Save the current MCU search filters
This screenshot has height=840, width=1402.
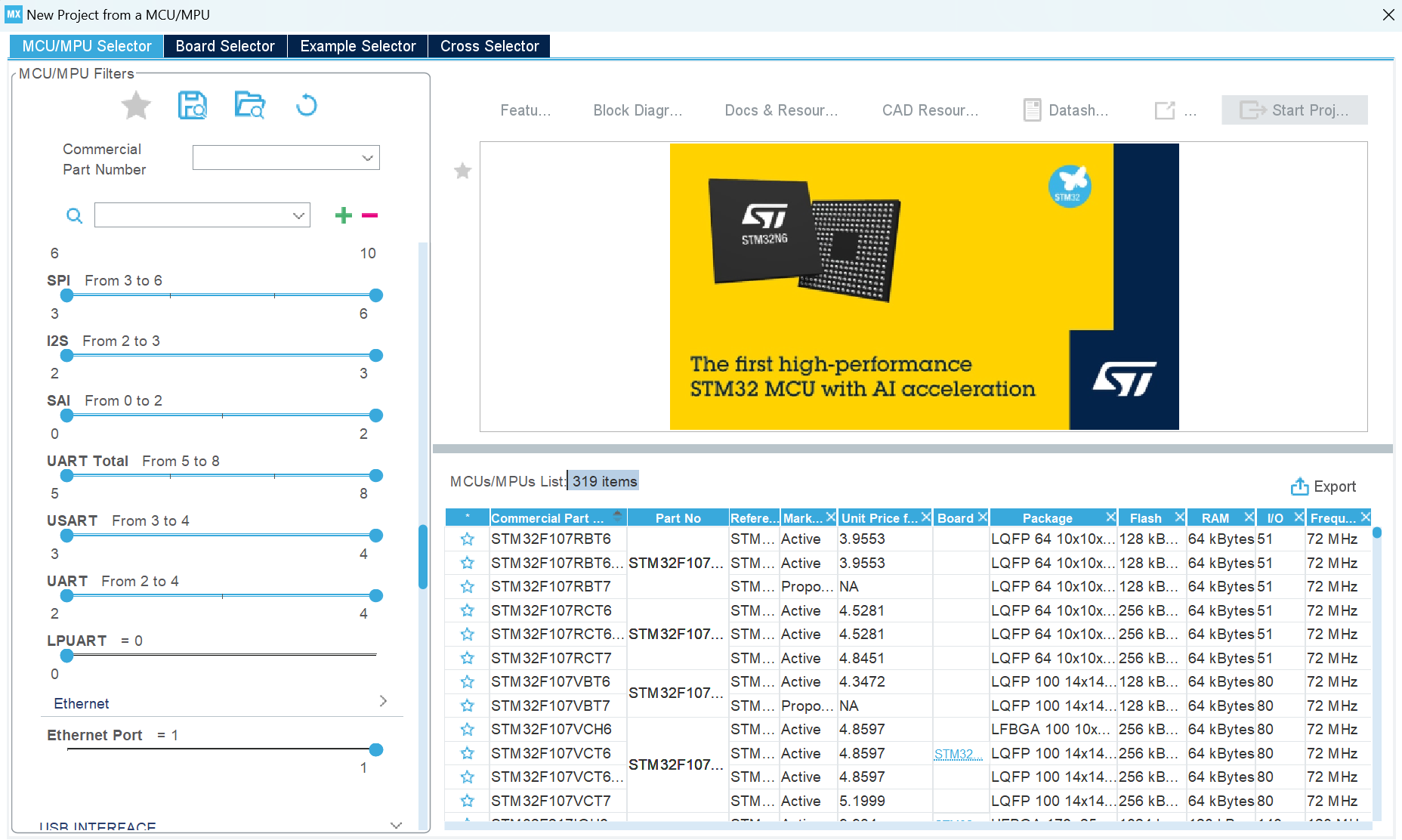click(193, 106)
